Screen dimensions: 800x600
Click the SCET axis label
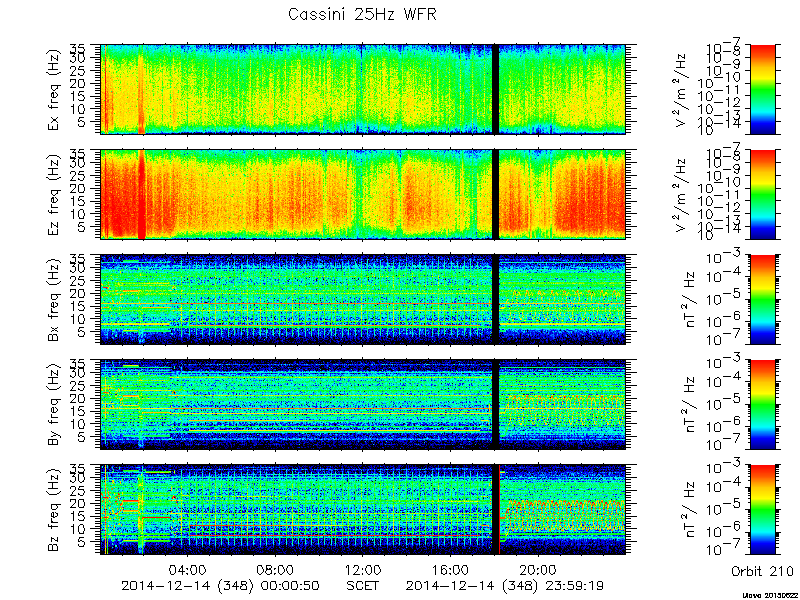(x=363, y=585)
